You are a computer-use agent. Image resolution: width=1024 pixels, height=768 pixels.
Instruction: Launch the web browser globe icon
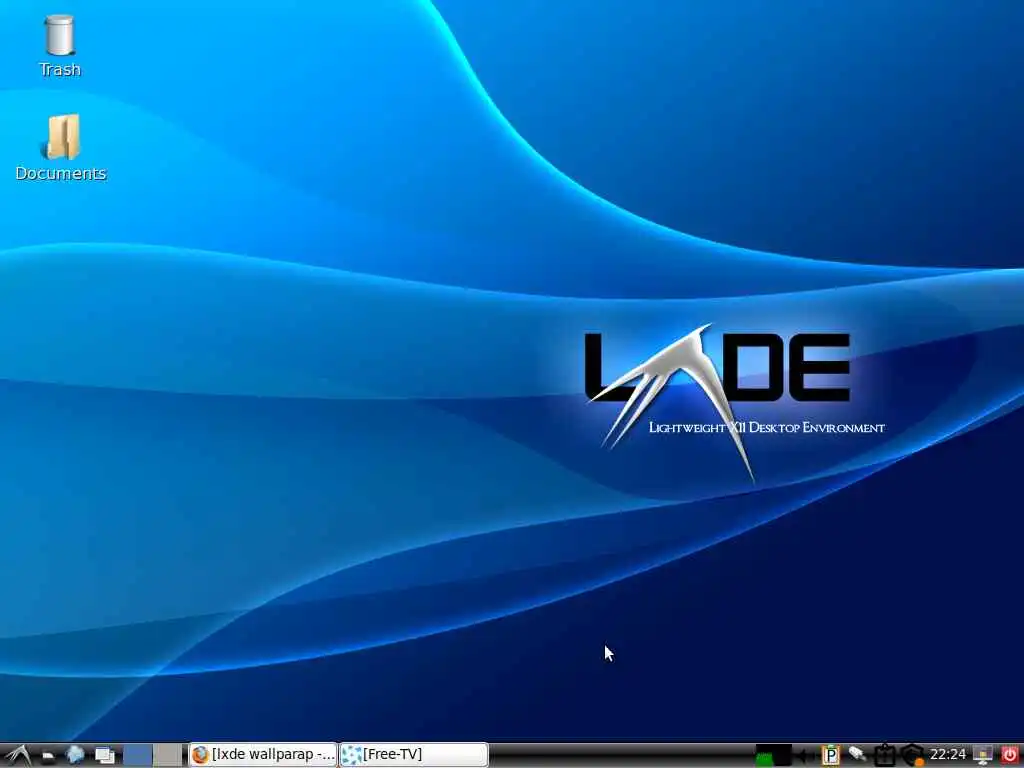pyautogui.click(x=75, y=755)
